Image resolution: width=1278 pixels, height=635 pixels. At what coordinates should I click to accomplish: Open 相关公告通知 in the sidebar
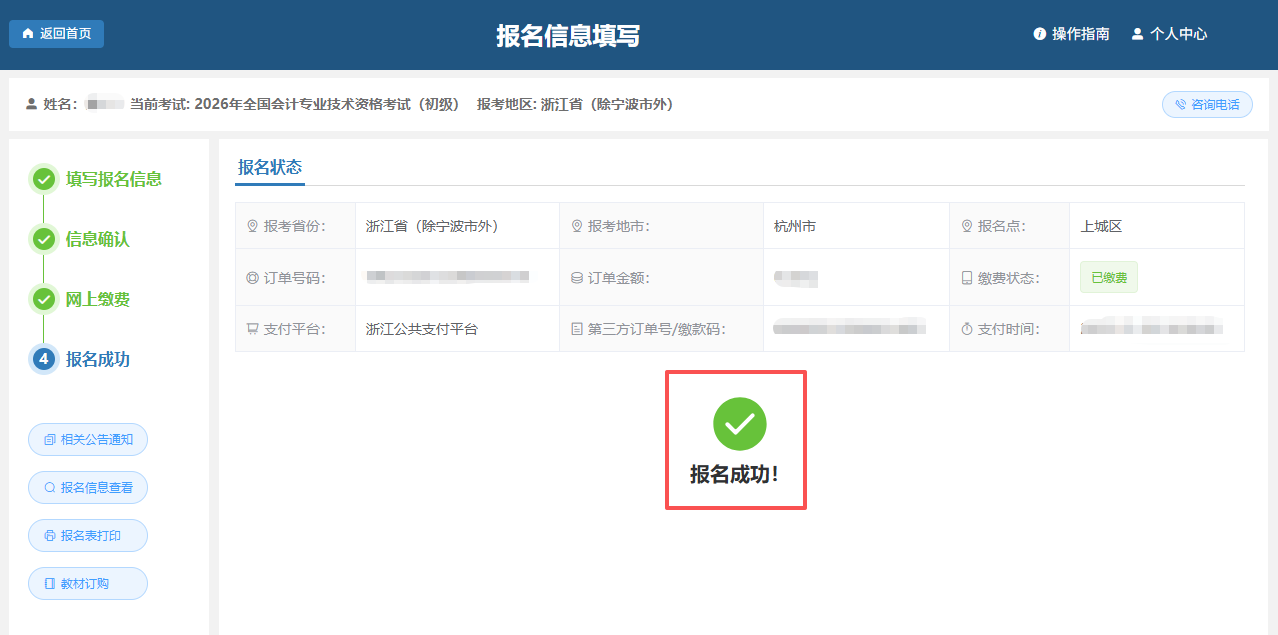[88, 439]
